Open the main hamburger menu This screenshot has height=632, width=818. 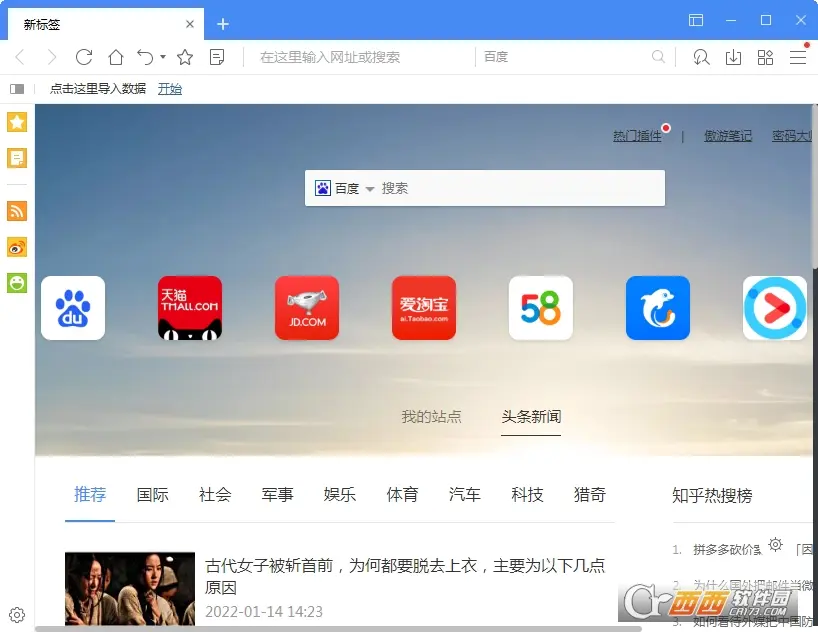[798, 57]
